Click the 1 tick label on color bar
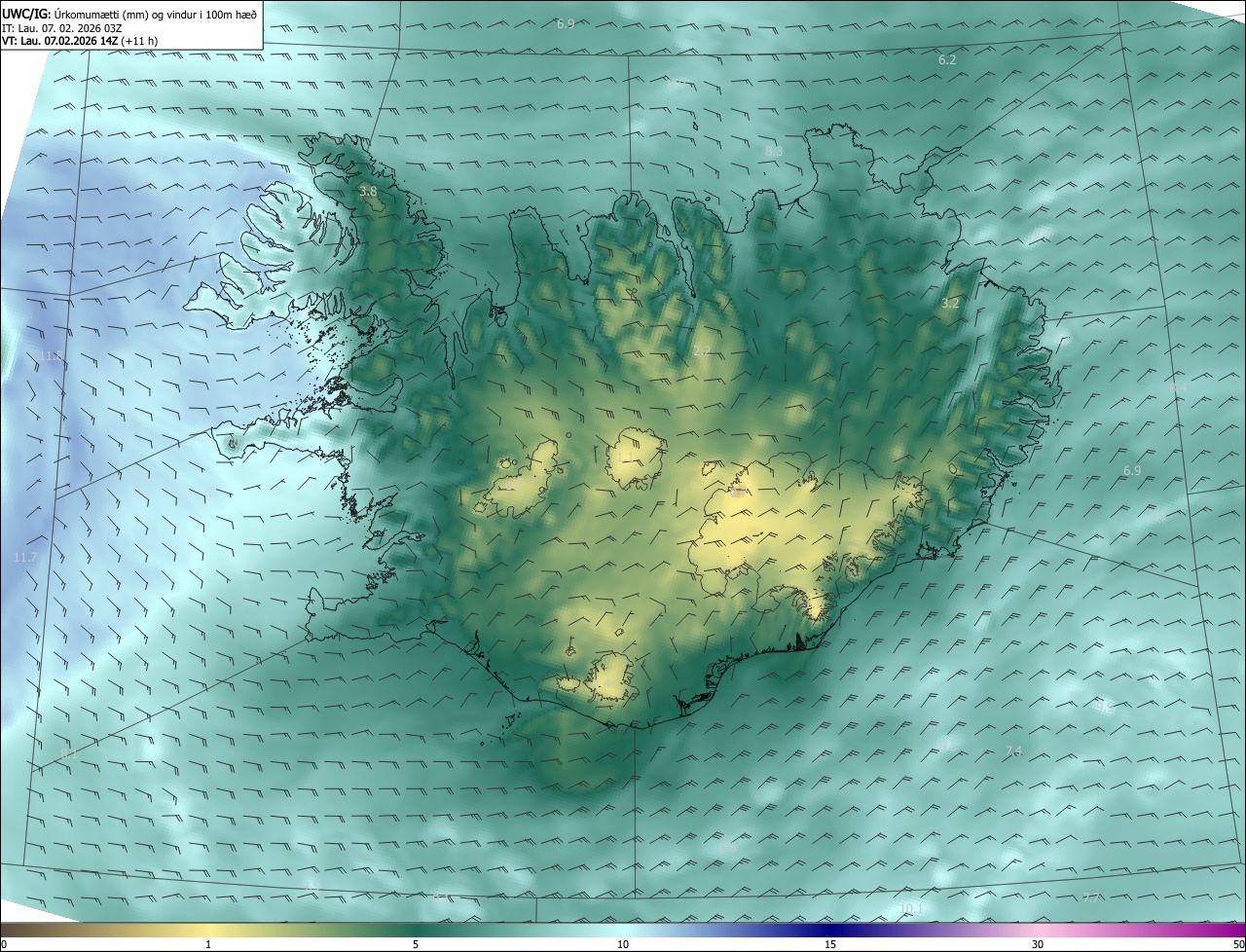Viewport: 1246px width, 952px height. pyautogui.click(x=208, y=944)
